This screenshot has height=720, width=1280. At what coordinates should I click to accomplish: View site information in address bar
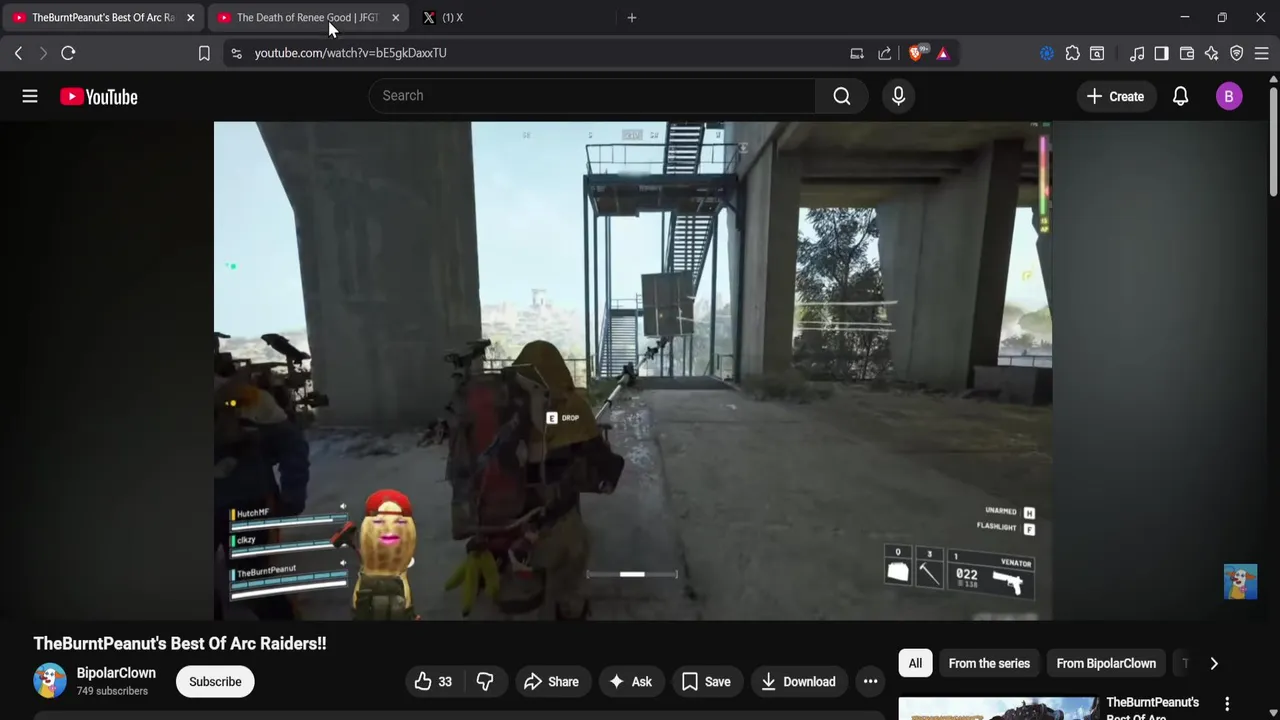pyautogui.click(x=236, y=53)
